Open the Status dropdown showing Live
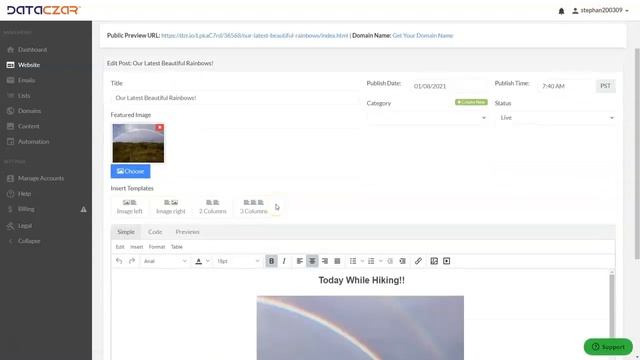640x360 pixels. [x=555, y=118]
